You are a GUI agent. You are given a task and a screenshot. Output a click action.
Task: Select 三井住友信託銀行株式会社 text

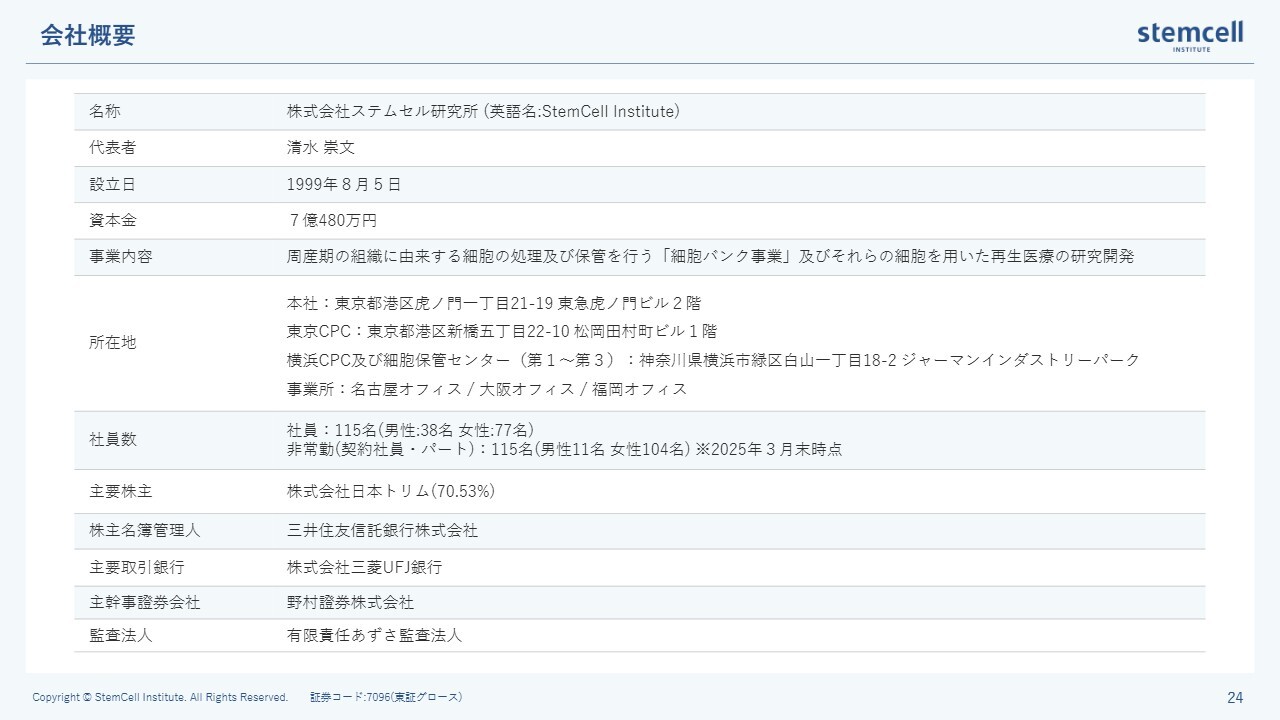click(383, 531)
